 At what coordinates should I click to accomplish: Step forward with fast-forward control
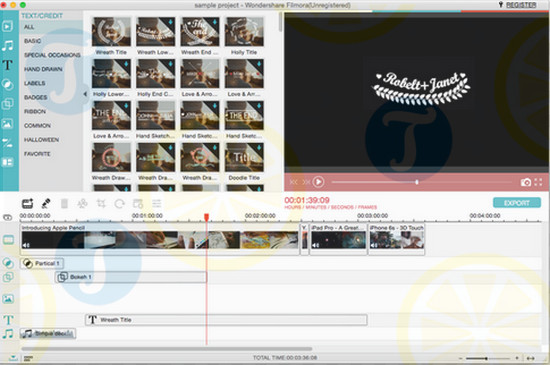[306, 182]
